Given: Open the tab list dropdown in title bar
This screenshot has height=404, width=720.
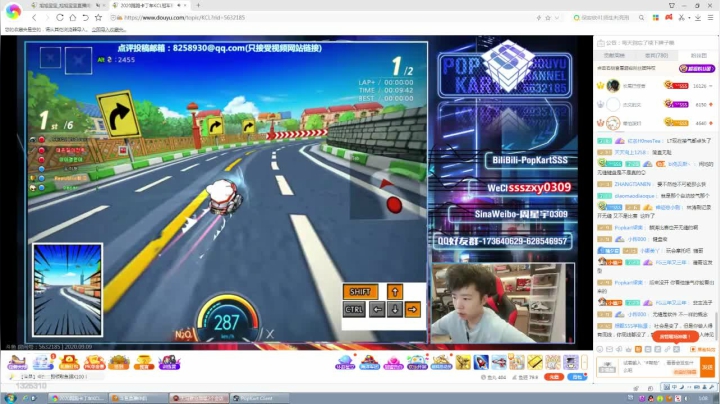Looking at the screenshot, I should [672, 6].
